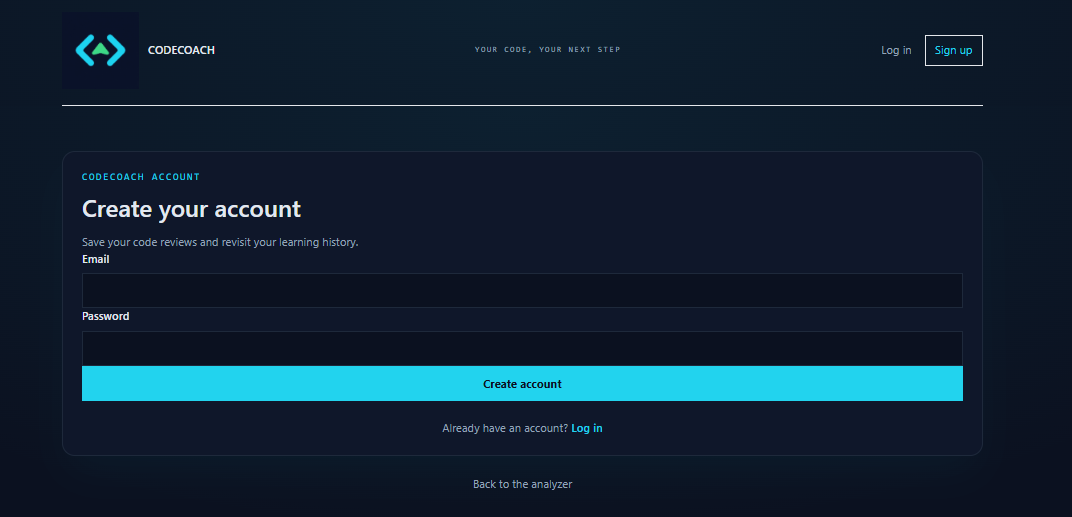Follow the Log in link below form

click(x=587, y=428)
